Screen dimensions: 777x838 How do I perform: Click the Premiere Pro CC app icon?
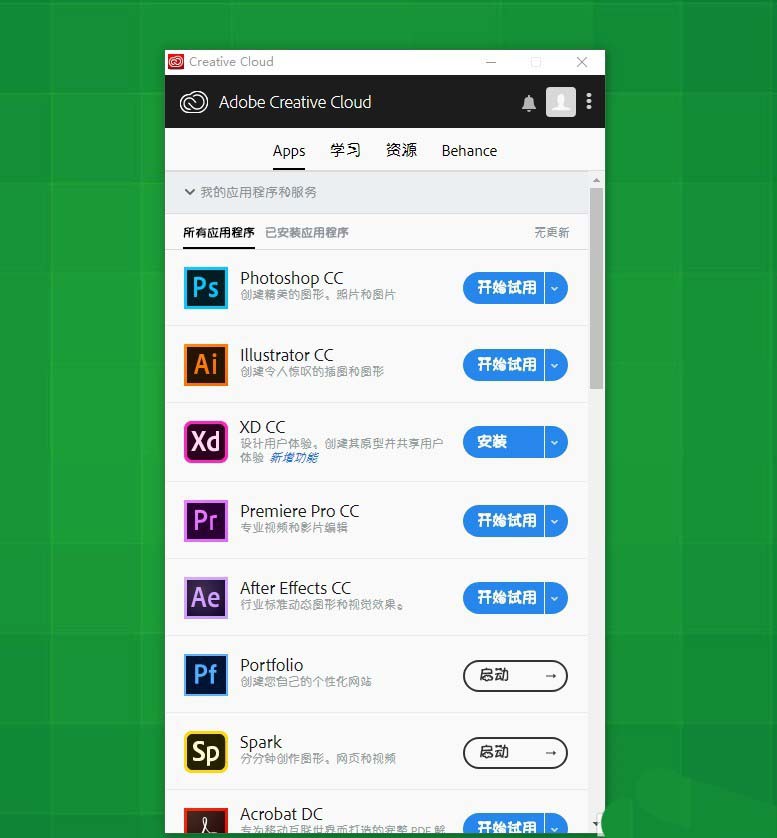click(x=206, y=521)
